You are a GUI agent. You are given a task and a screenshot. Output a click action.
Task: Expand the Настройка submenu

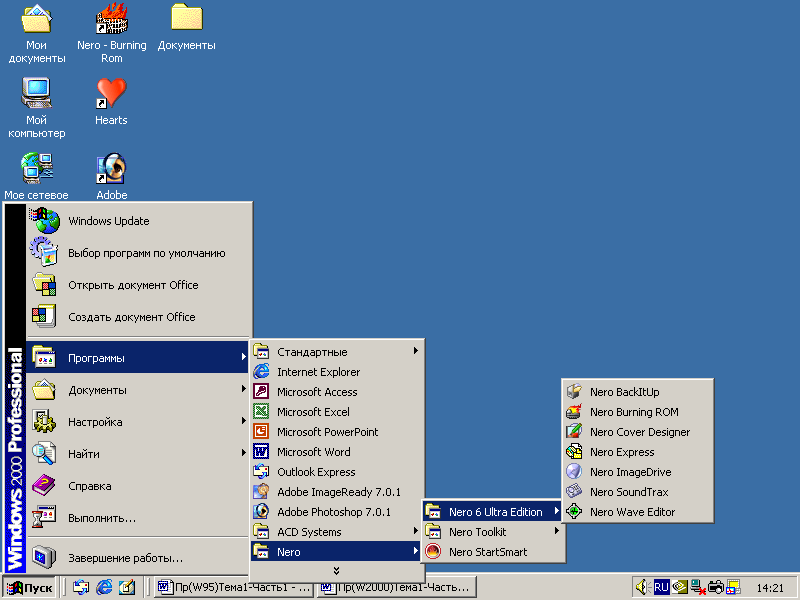click(x=138, y=422)
